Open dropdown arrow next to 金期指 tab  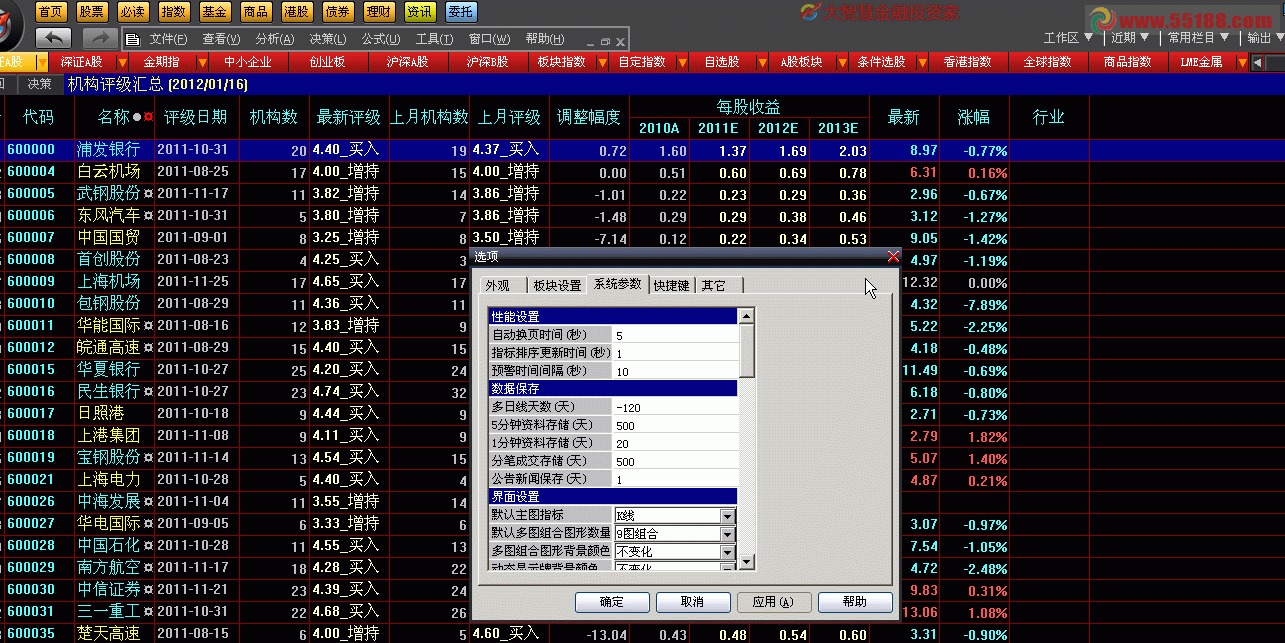coord(201,62)
